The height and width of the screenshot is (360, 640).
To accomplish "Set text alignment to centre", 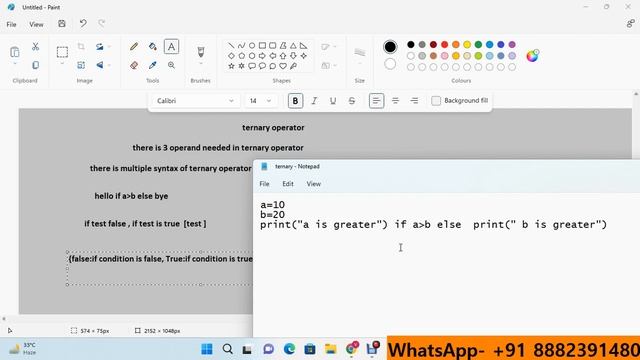I will (x=395, y=101).
